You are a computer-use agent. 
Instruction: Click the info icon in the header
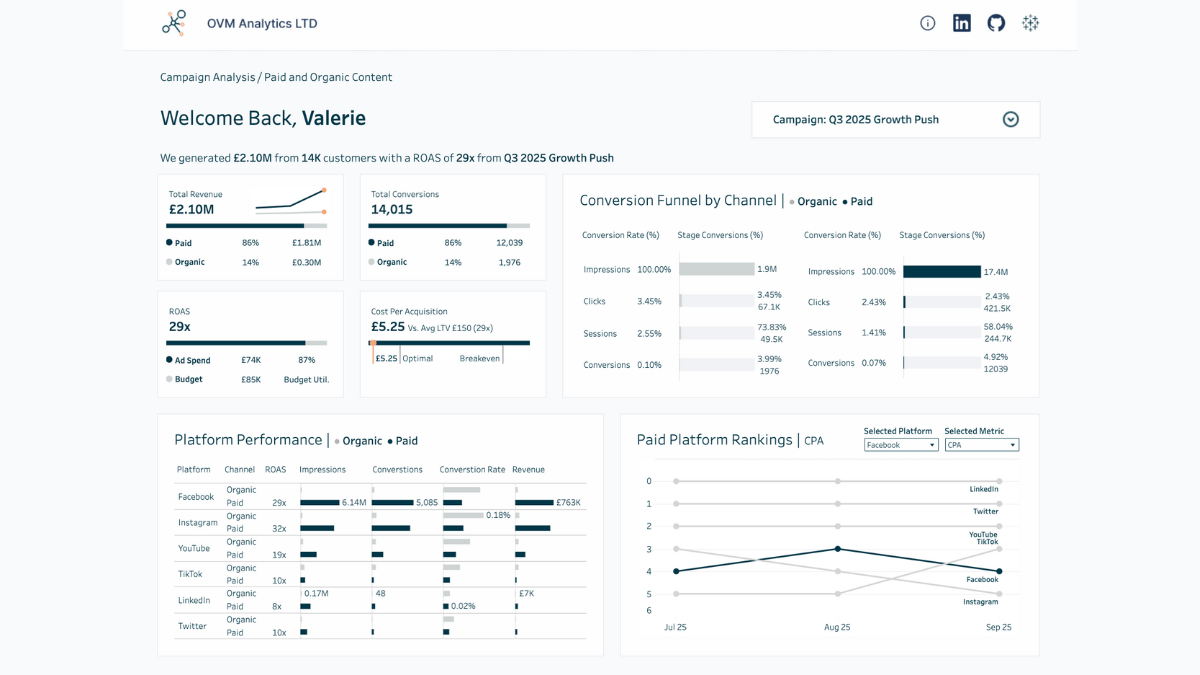[927, 22]
